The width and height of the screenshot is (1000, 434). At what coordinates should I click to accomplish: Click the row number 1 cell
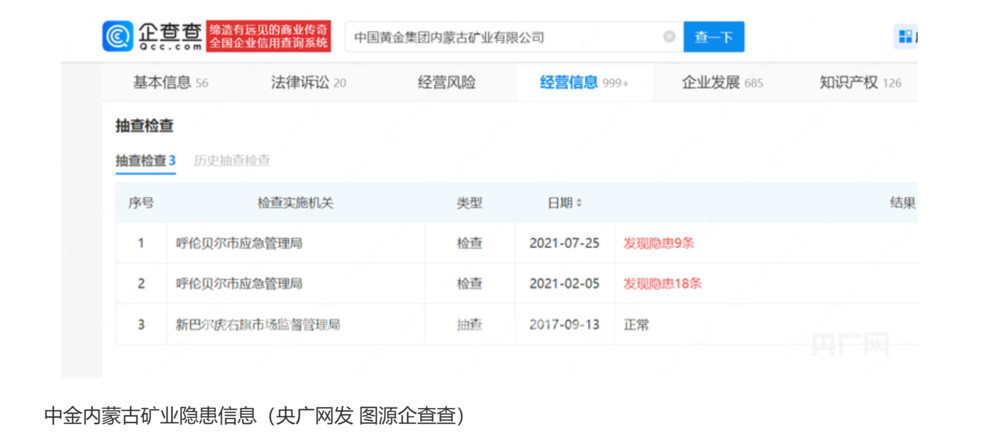coord(141,243)
